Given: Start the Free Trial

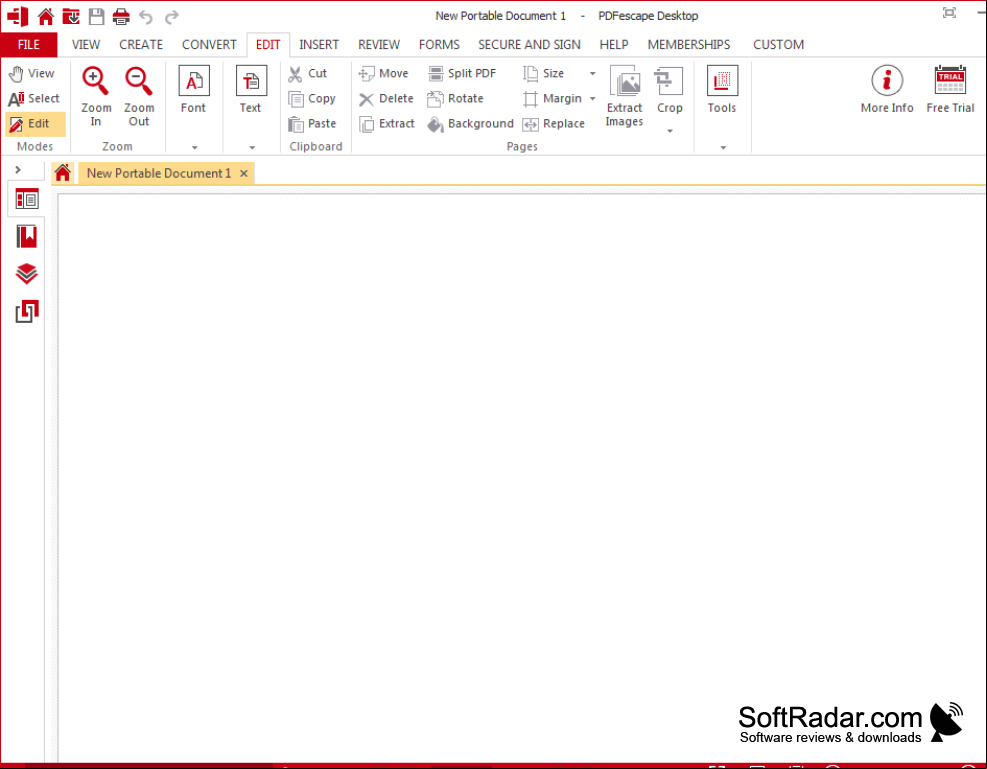Looking at the screenshot, I should [950, 90].
